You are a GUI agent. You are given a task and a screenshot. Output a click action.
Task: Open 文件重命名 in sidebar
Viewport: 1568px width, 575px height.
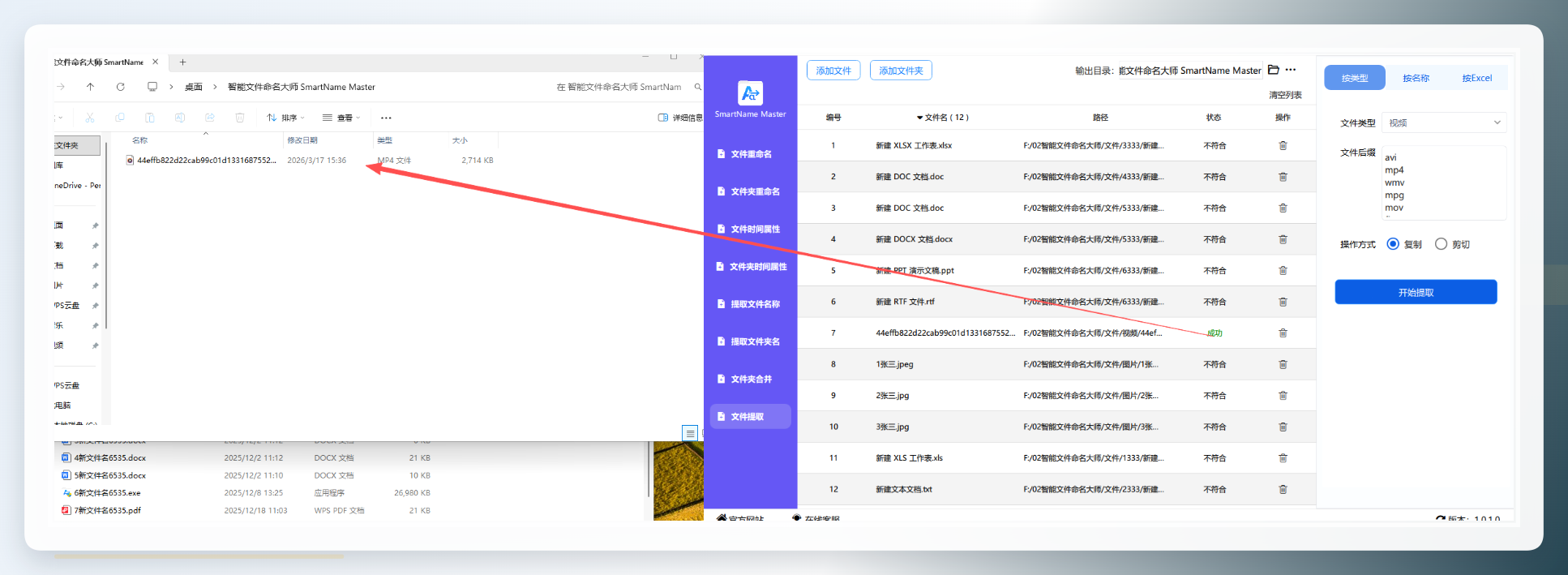[751, 154]
